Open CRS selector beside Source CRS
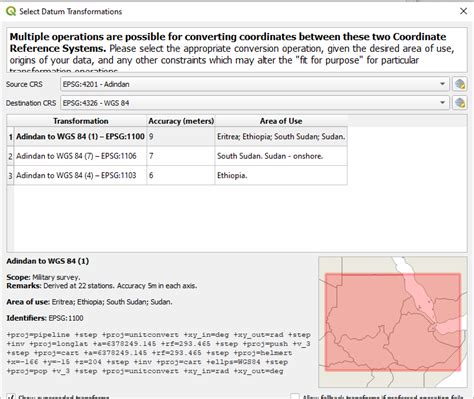This screenshot has width=474, height=399. pos(460,84)
